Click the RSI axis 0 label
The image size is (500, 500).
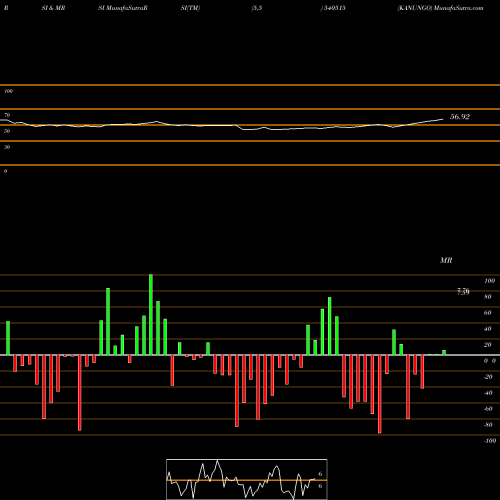[5, 171]
